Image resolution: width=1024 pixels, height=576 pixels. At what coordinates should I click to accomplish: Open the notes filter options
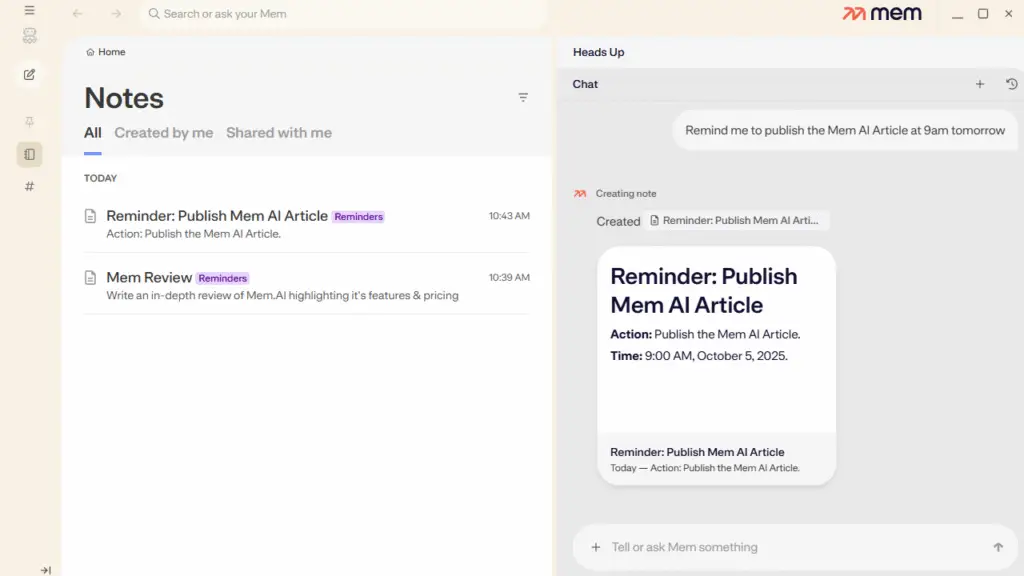[x=523, y=97]
